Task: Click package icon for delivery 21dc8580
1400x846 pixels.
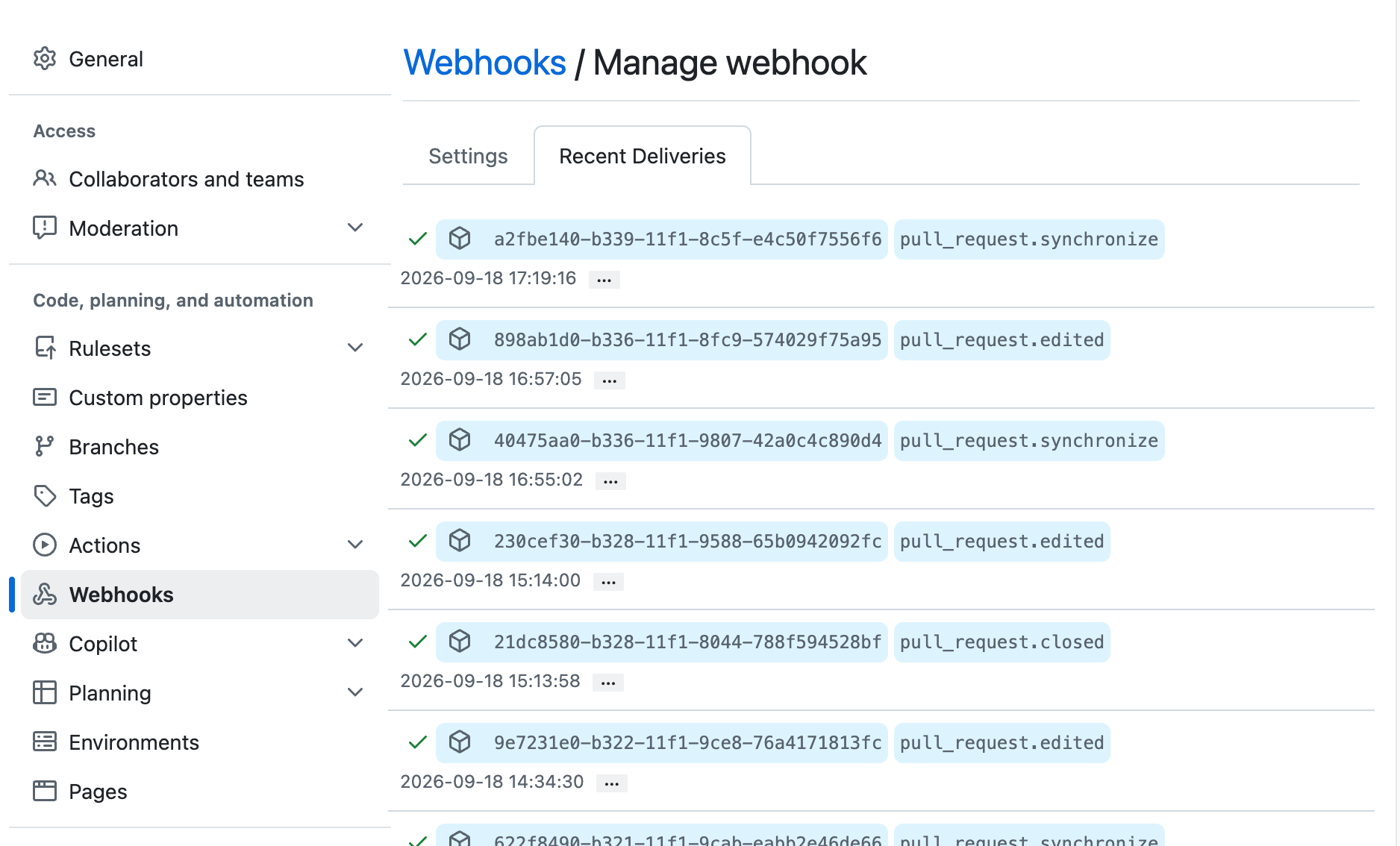Action: 460,642
